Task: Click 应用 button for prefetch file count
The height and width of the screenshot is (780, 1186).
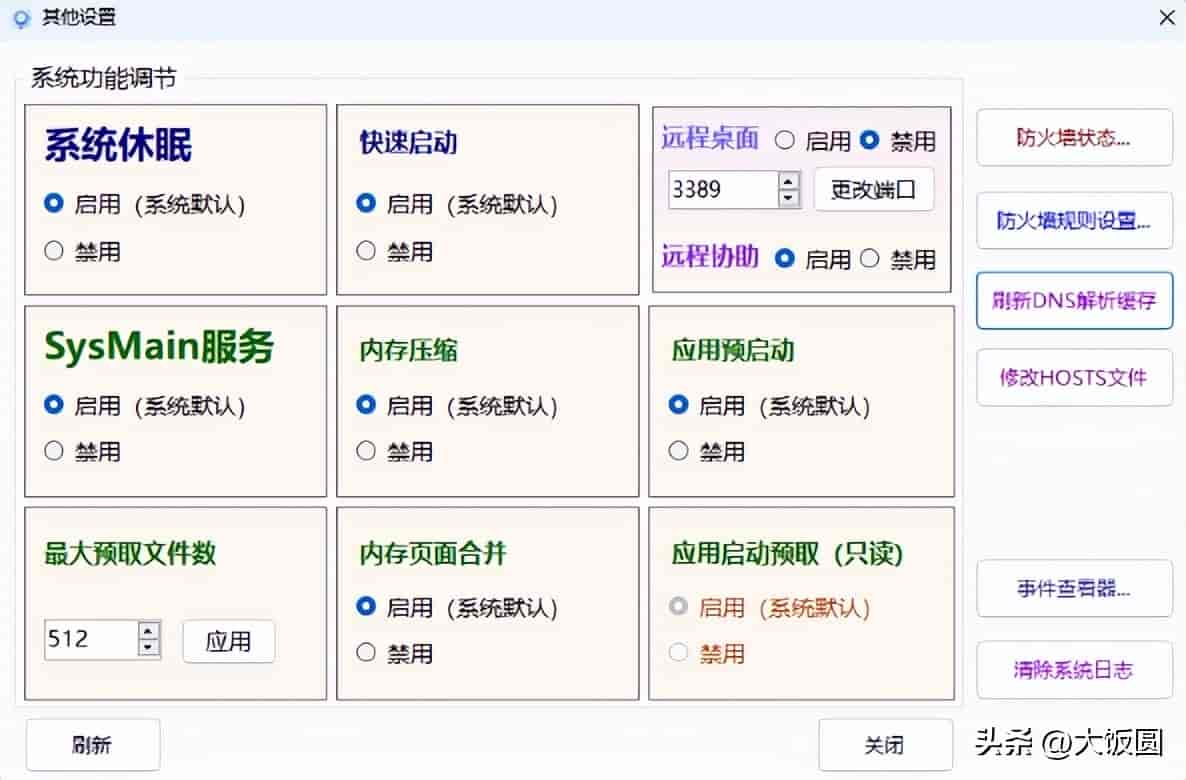Action: [x=228, y=642]
